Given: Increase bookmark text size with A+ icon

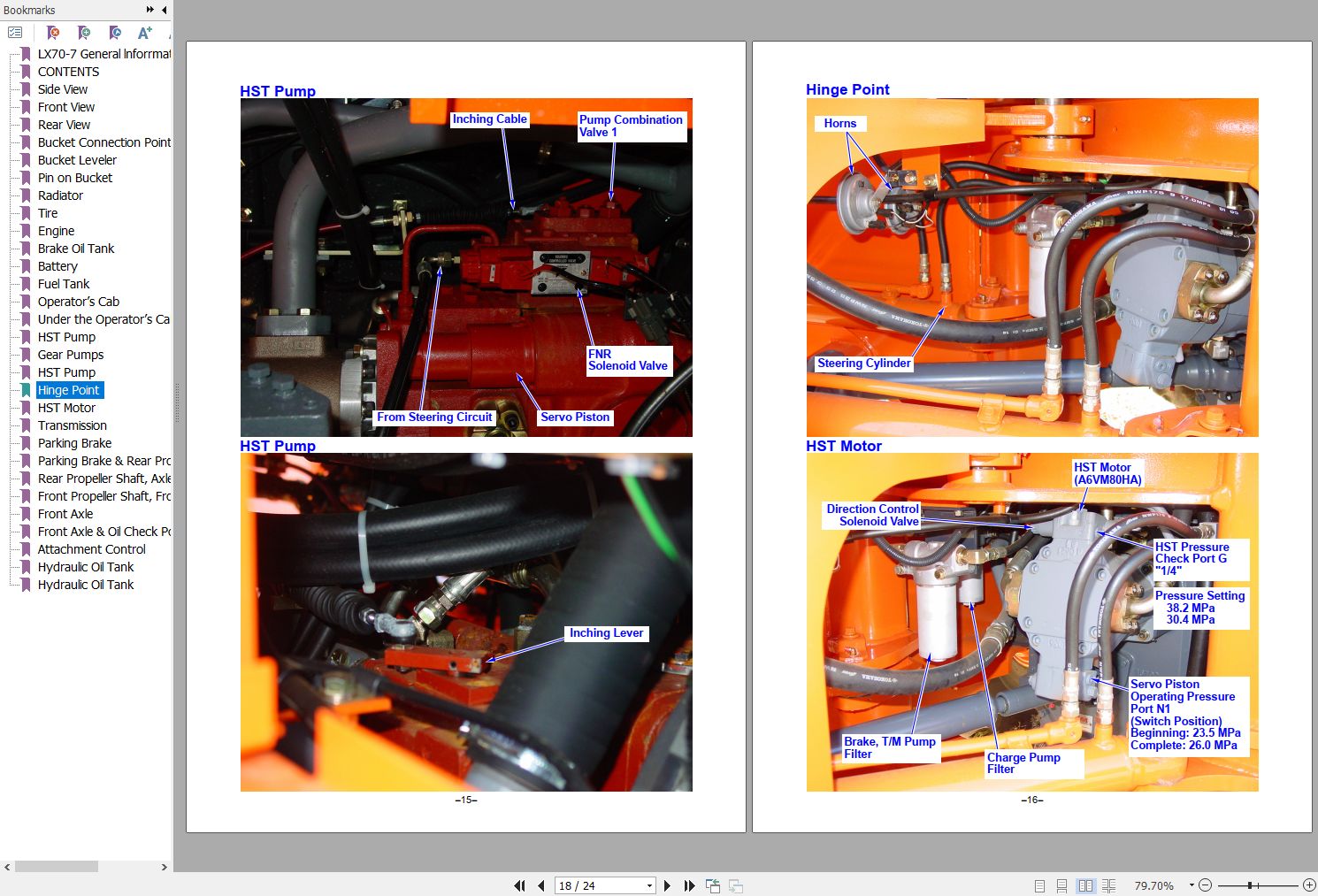Looking at the screenshot, I should [143, 32].
